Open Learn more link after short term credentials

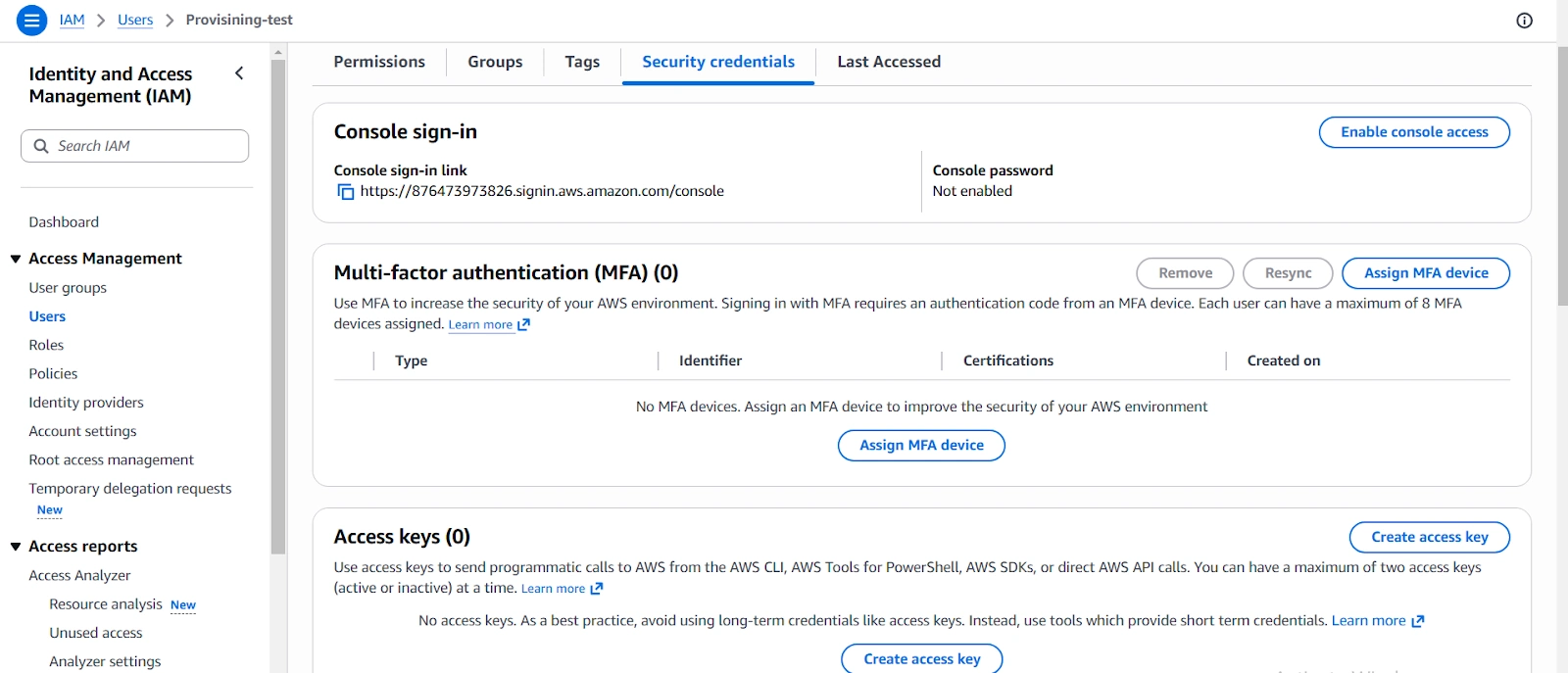click(1368, 621)
